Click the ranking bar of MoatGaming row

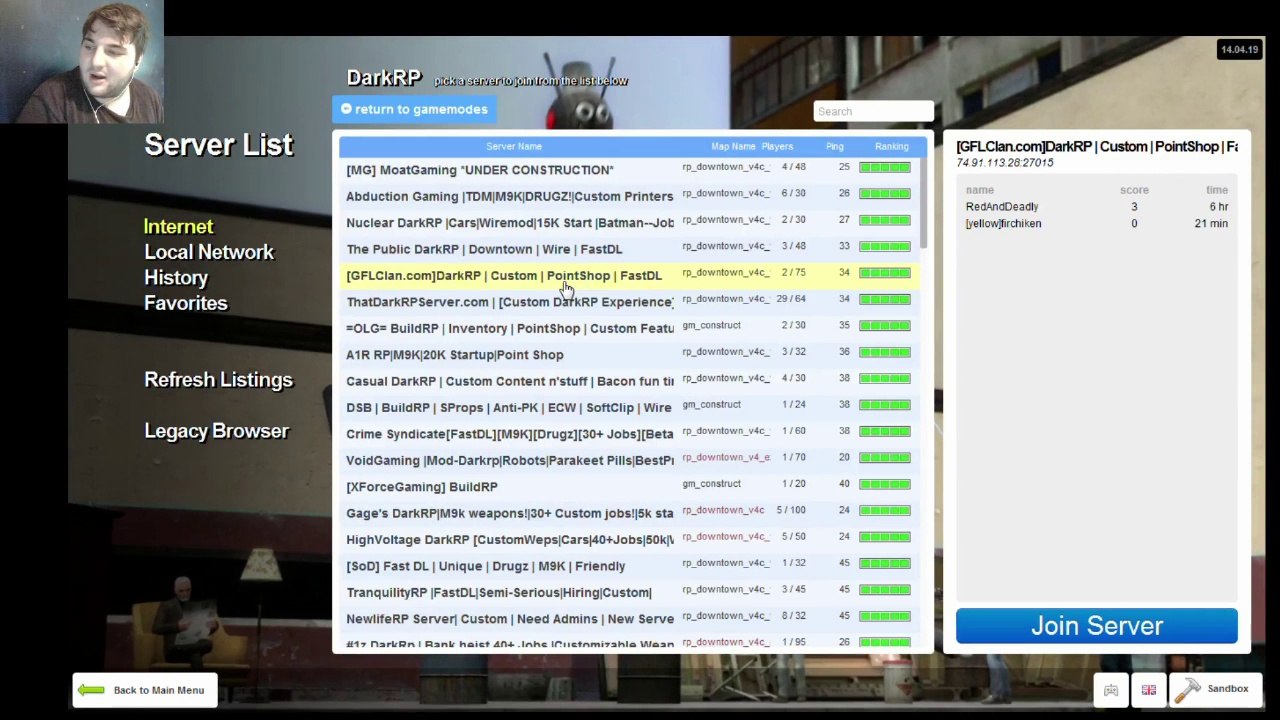point(884,167)
